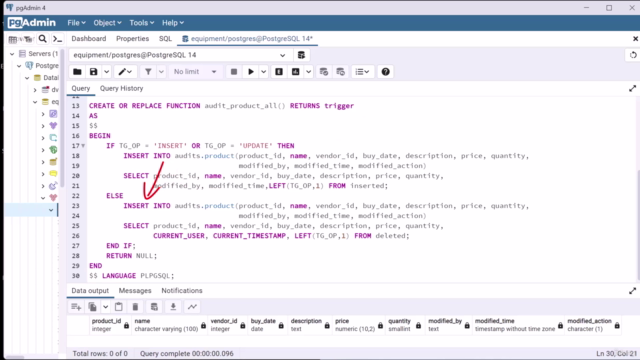
Task: Close the query tool panel with X
Action: pyautogui.click(x=635, y=39)
